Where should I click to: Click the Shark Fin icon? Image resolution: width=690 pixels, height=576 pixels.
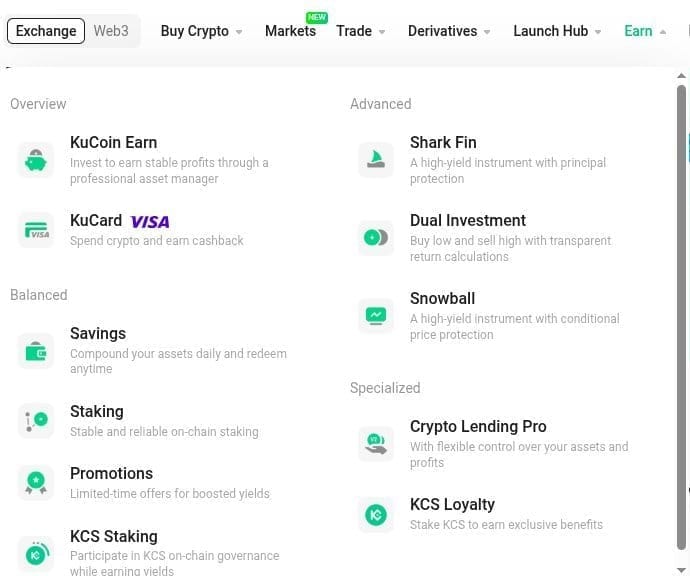pyautogui.click(x=376, y=160)
